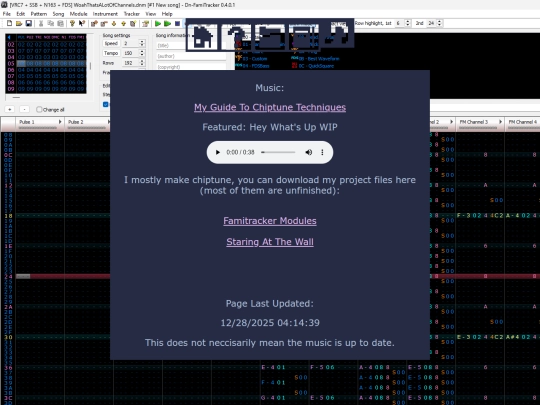Open the Edit menu
The image size is (540, 405).
click(x=21, y=14)
